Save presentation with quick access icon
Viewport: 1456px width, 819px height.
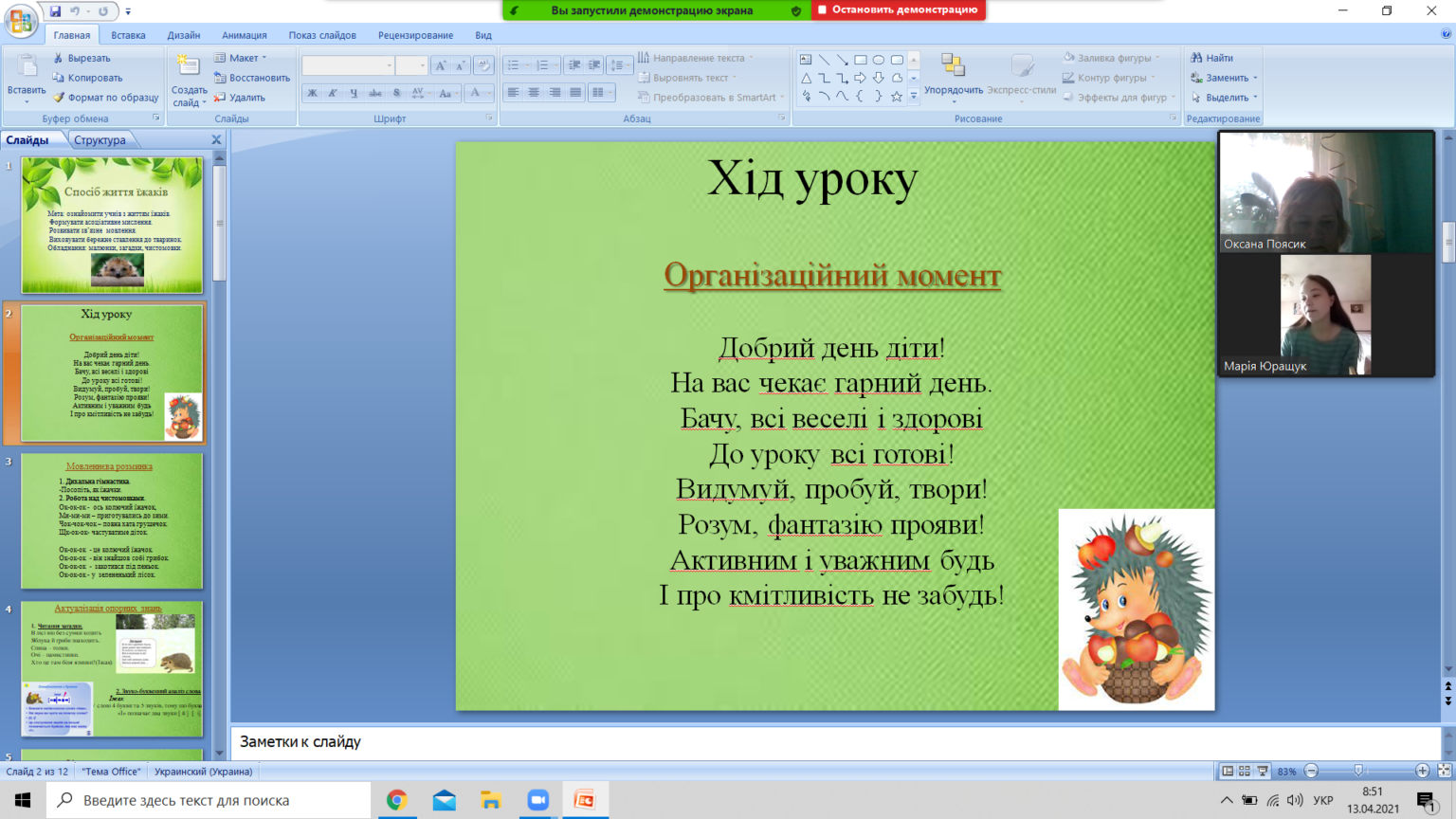(x=55, y=11)
